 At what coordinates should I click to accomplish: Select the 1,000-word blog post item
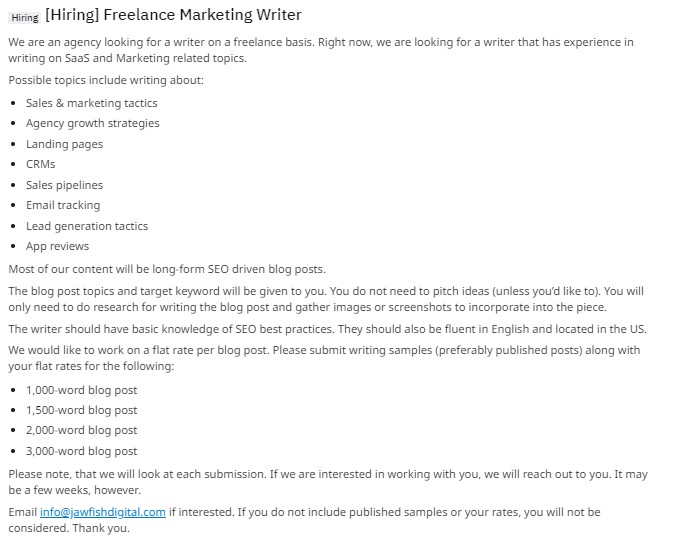point(82,390)
